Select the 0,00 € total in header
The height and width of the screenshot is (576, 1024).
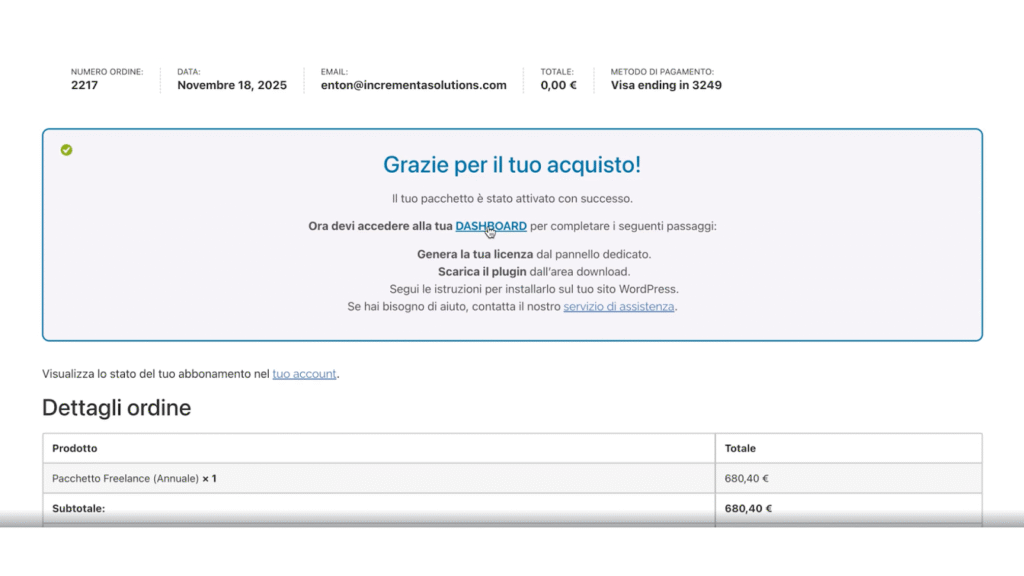(x=558, y=85)
